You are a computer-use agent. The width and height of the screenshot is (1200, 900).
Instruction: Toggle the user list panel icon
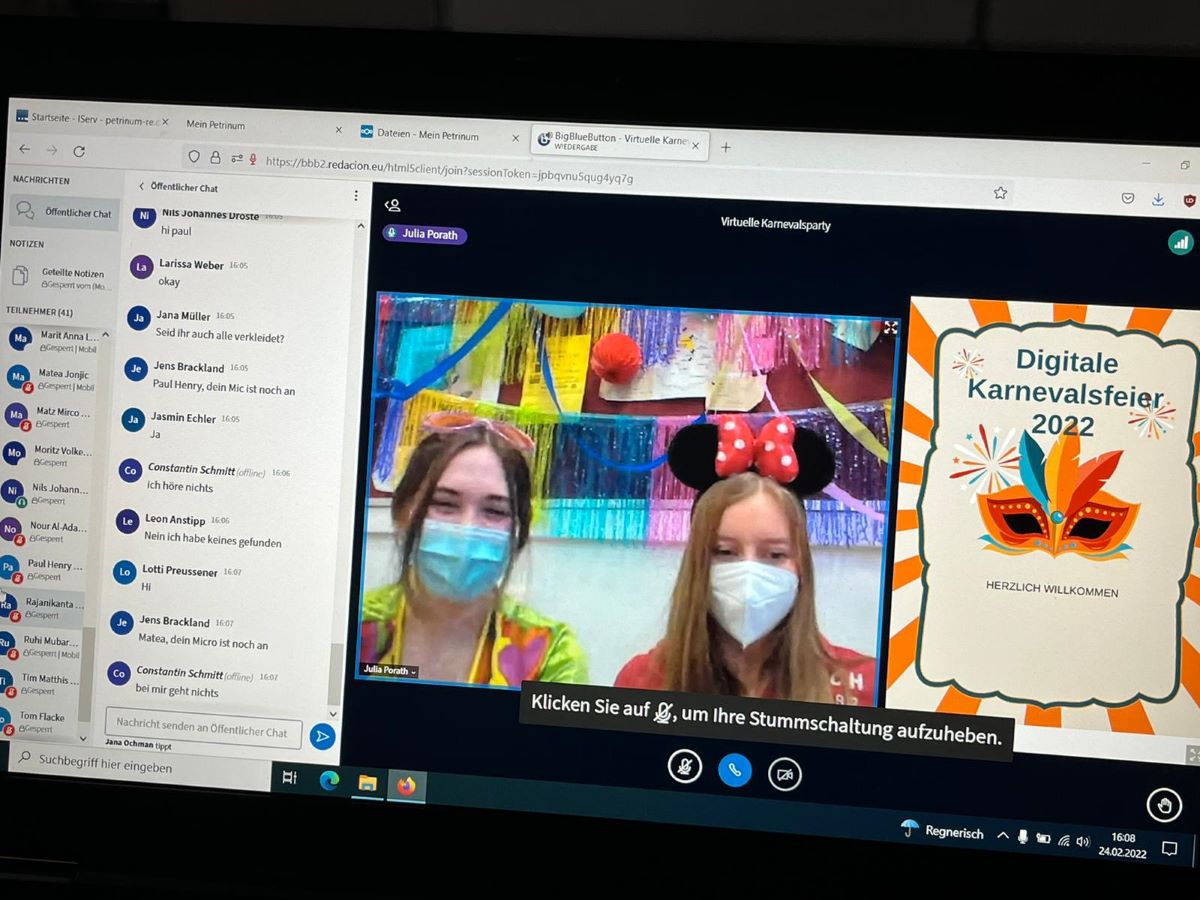coord(393,205)
